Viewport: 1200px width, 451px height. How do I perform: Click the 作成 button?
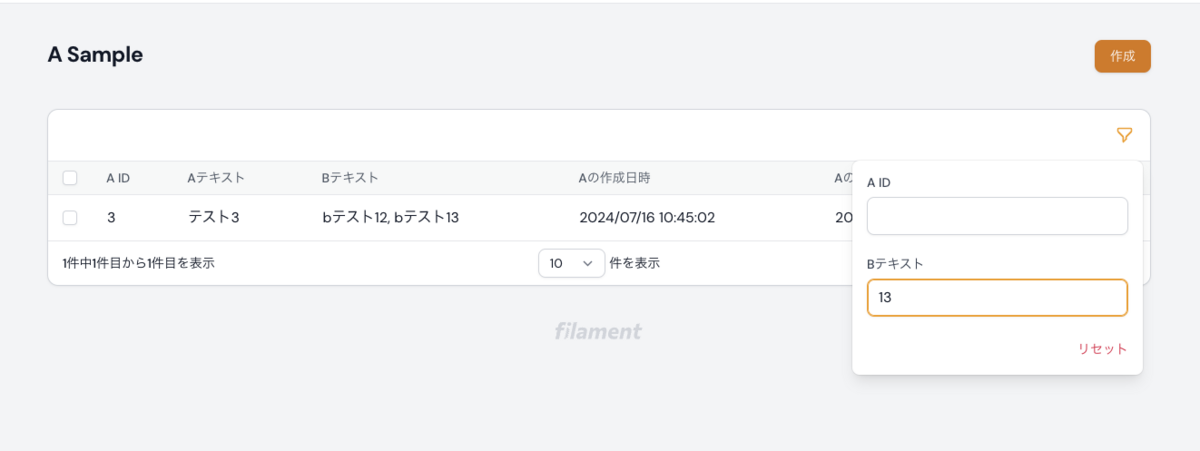pos(1122,56)
